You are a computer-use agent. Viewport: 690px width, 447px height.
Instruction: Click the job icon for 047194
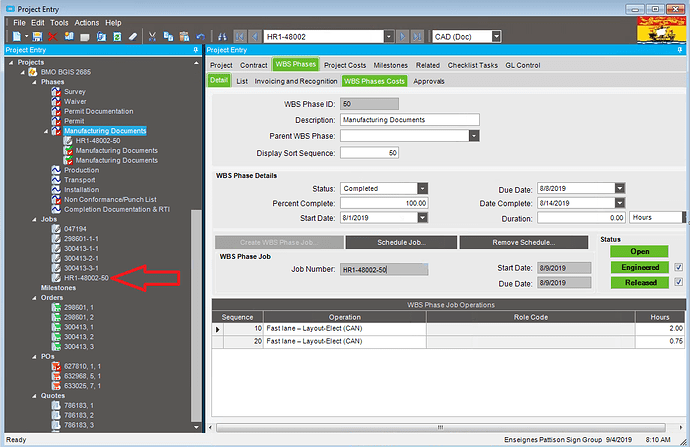(56, 229)
